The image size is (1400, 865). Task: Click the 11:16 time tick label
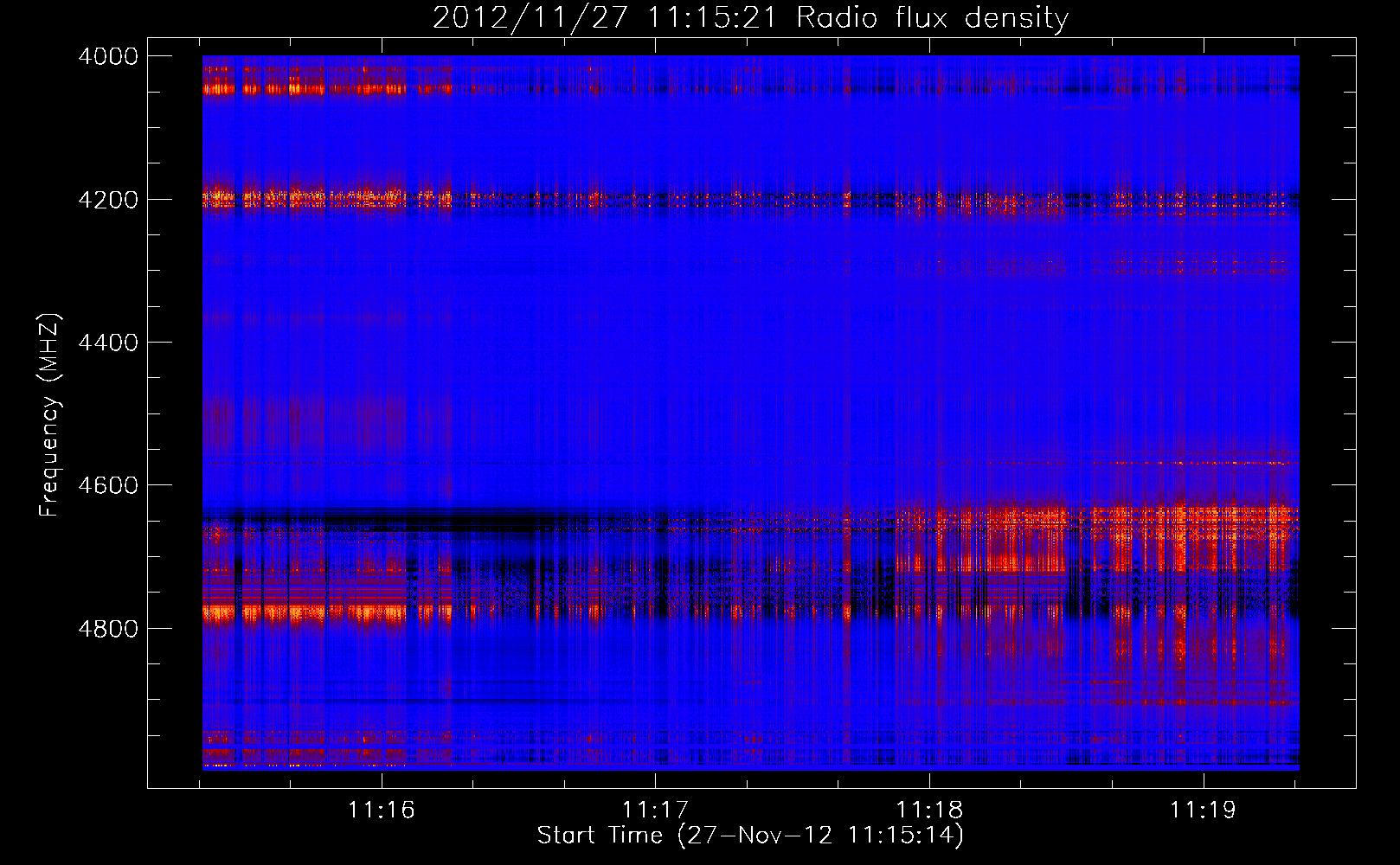point(382,810)
